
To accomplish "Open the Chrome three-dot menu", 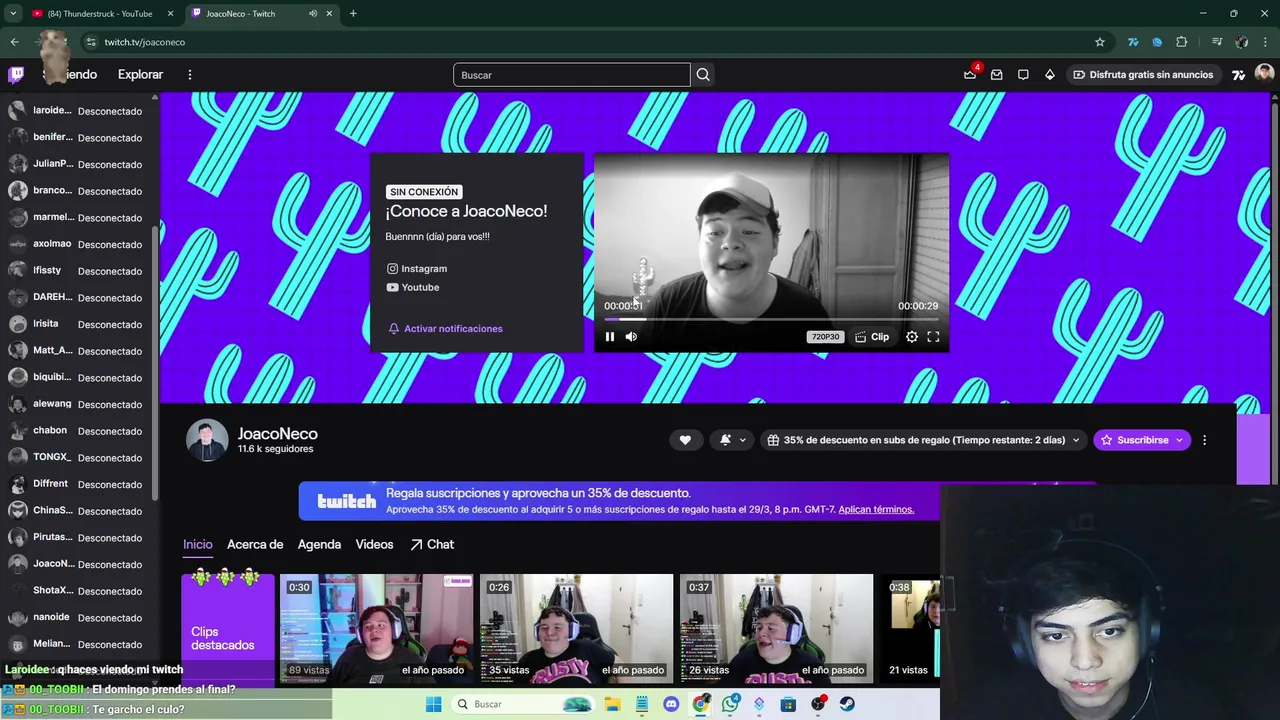I will pos(1266,42).
